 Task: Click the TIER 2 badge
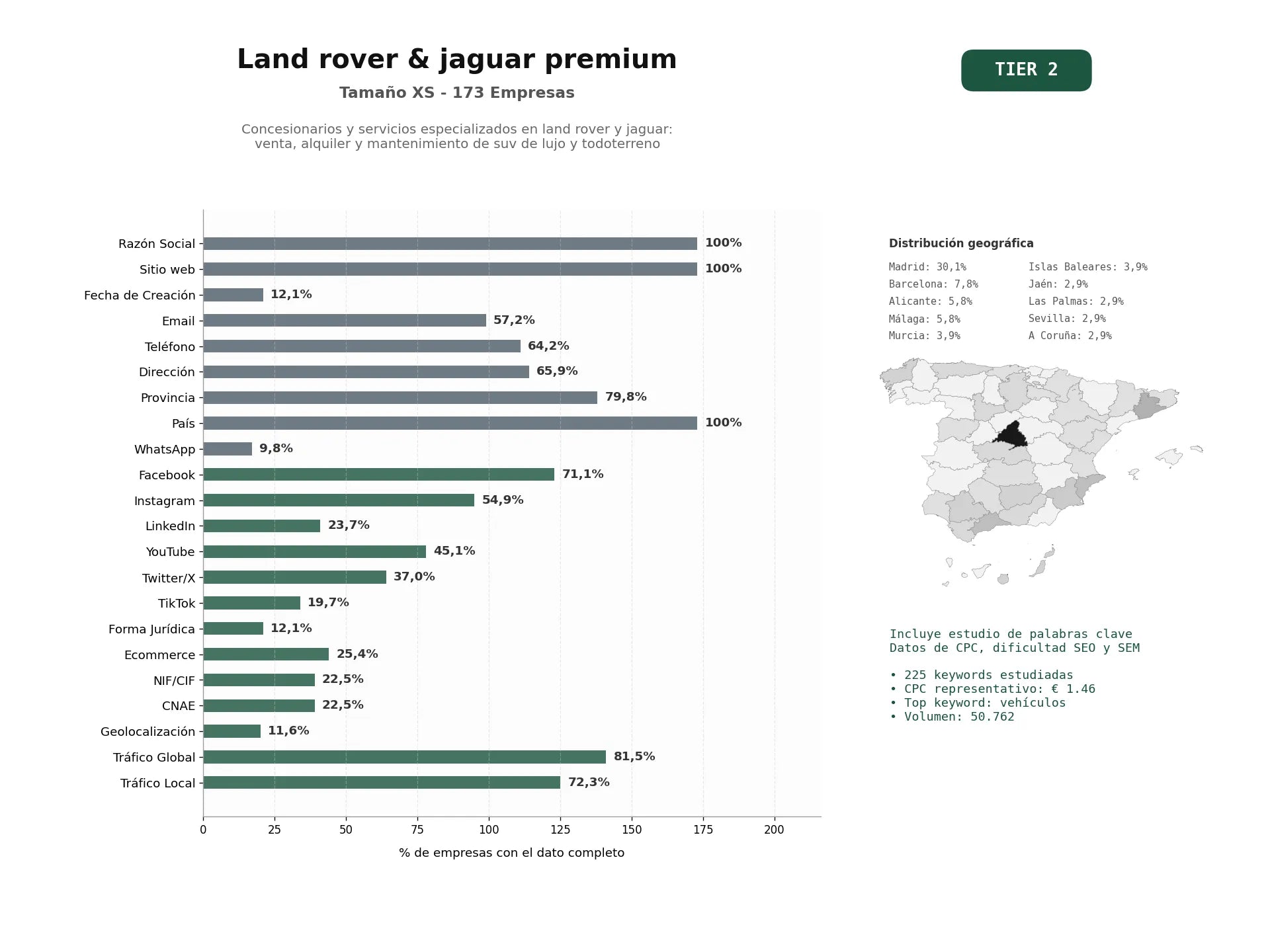(x=1026, y=70)
